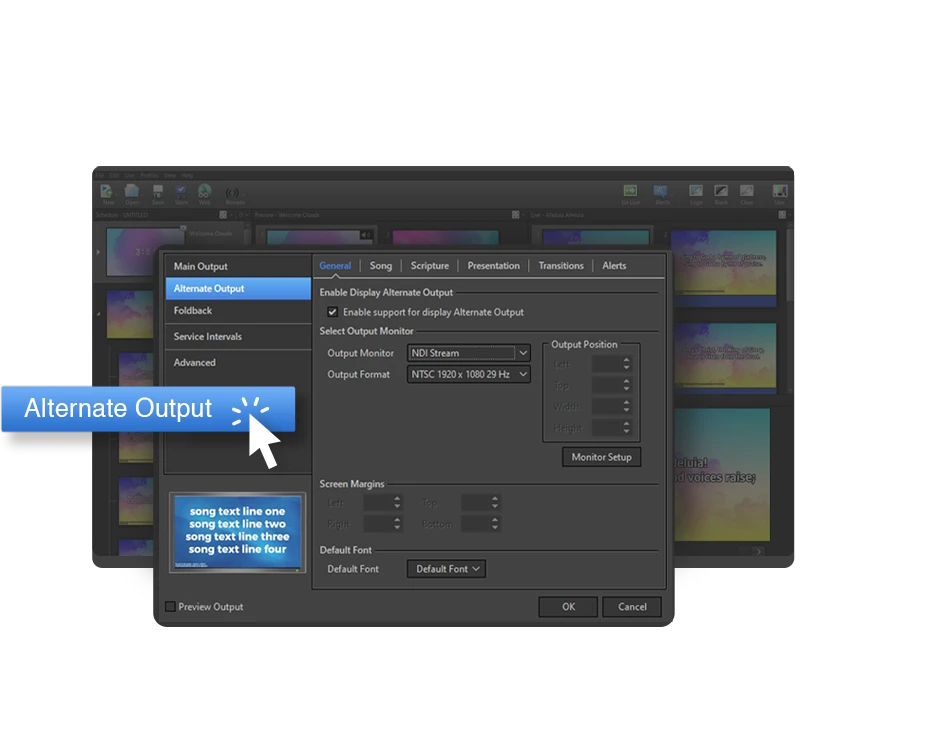Open the Edit menu
Image resolution: width=933 pixels, height=735 pixels.
click(x=114, y=176)
